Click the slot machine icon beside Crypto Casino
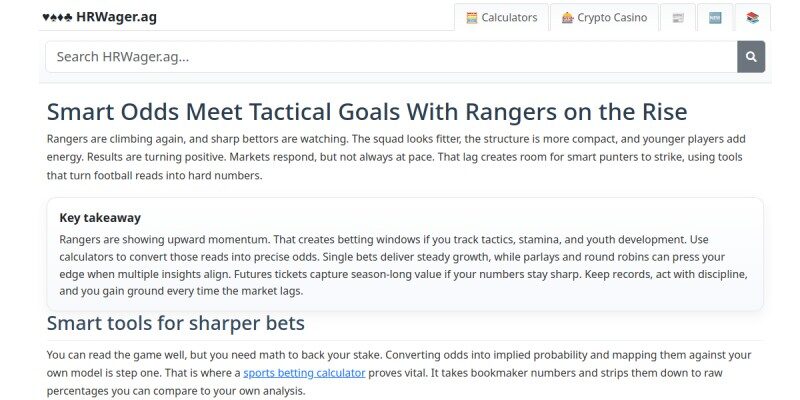 (567, 18)
